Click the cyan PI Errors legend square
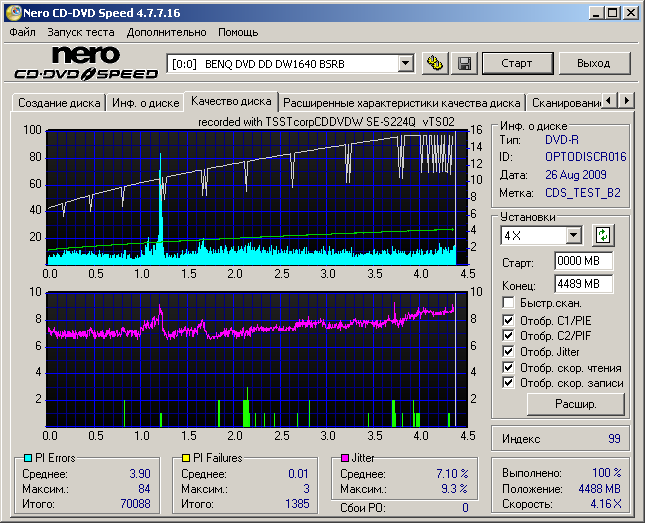Viewport: 645px width, 523px height. point(27,458)
